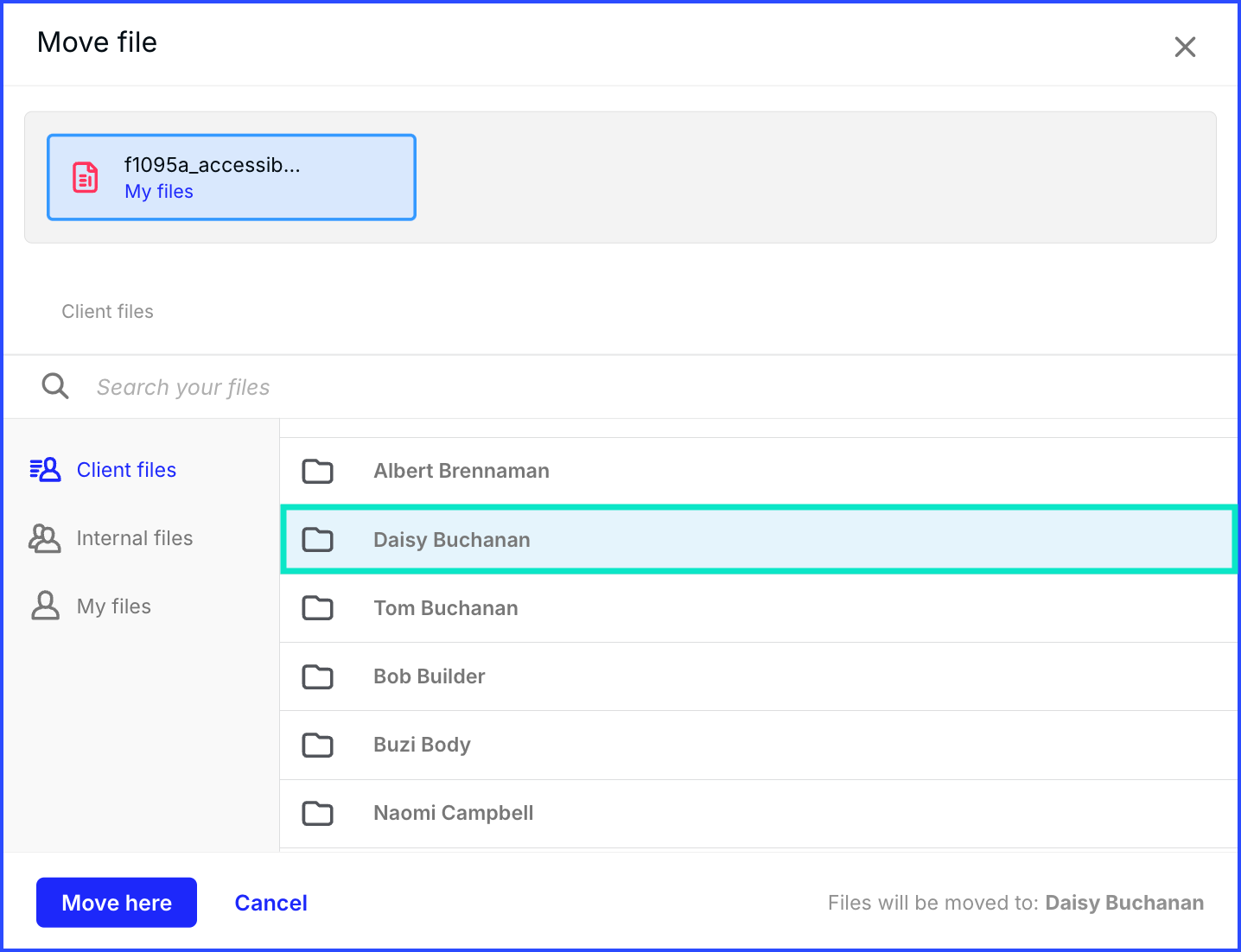Image resolution: width=1241 pixels, height=952 pixels.
Task: Open the My files link under filename
Action: tap(159, 192)
